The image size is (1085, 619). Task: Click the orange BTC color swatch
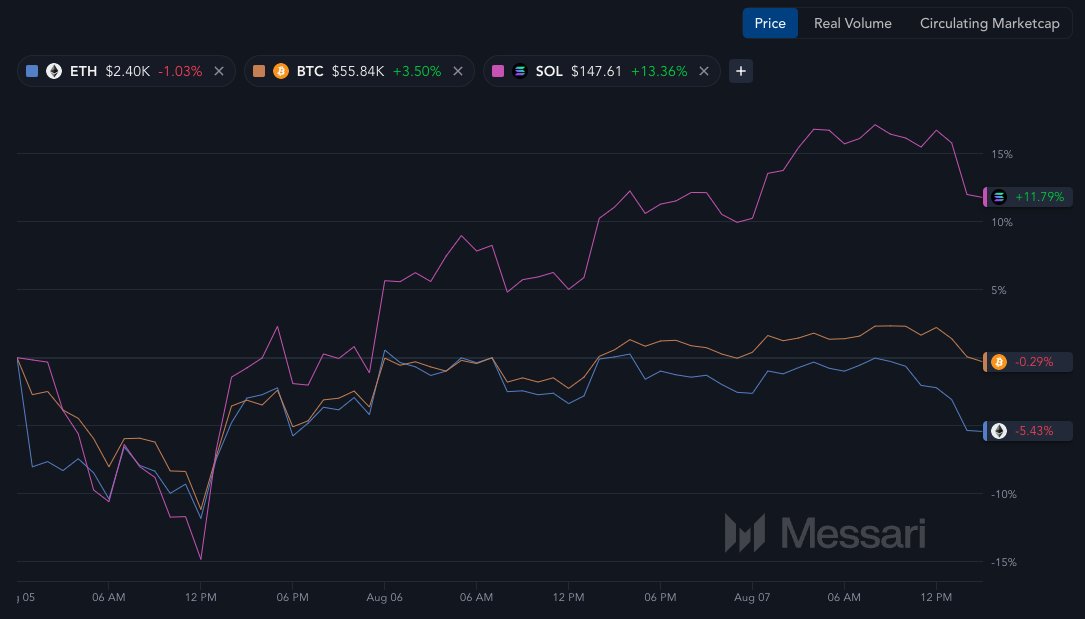pos(259,71)
